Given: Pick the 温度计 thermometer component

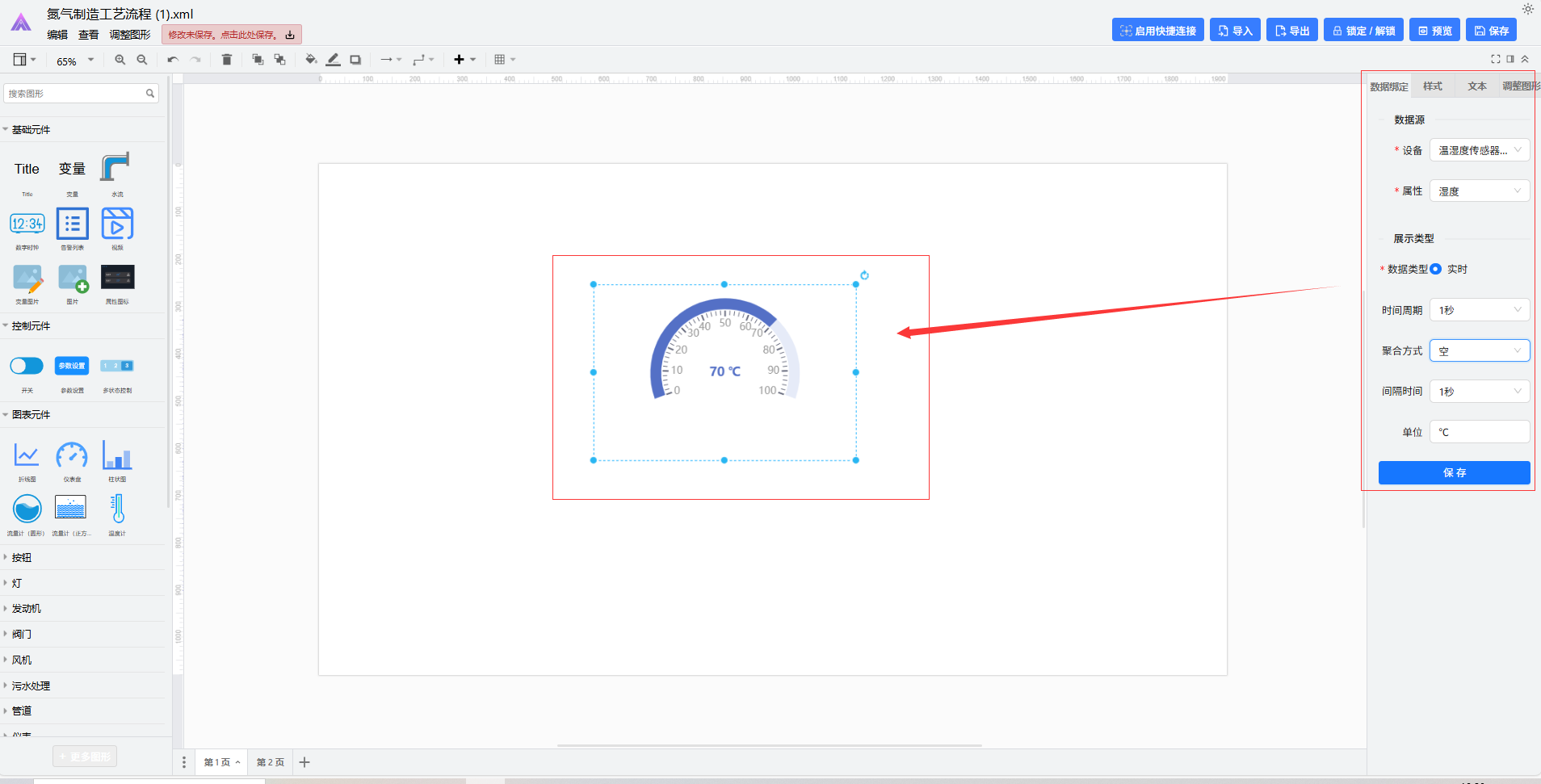Looking at the screenshot, I should tap(117, 509).
